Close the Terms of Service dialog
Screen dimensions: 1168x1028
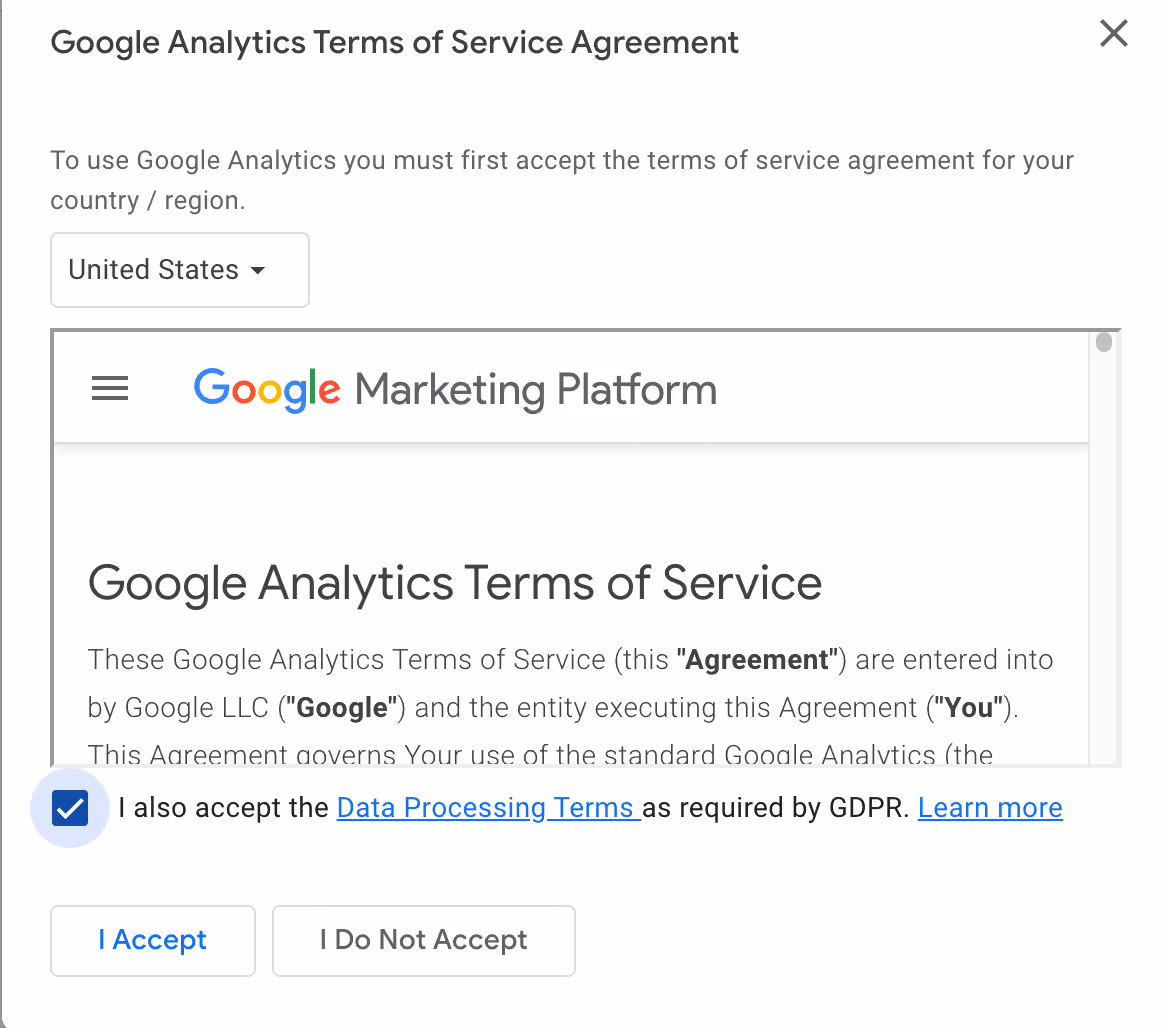tap(1114, 34)
